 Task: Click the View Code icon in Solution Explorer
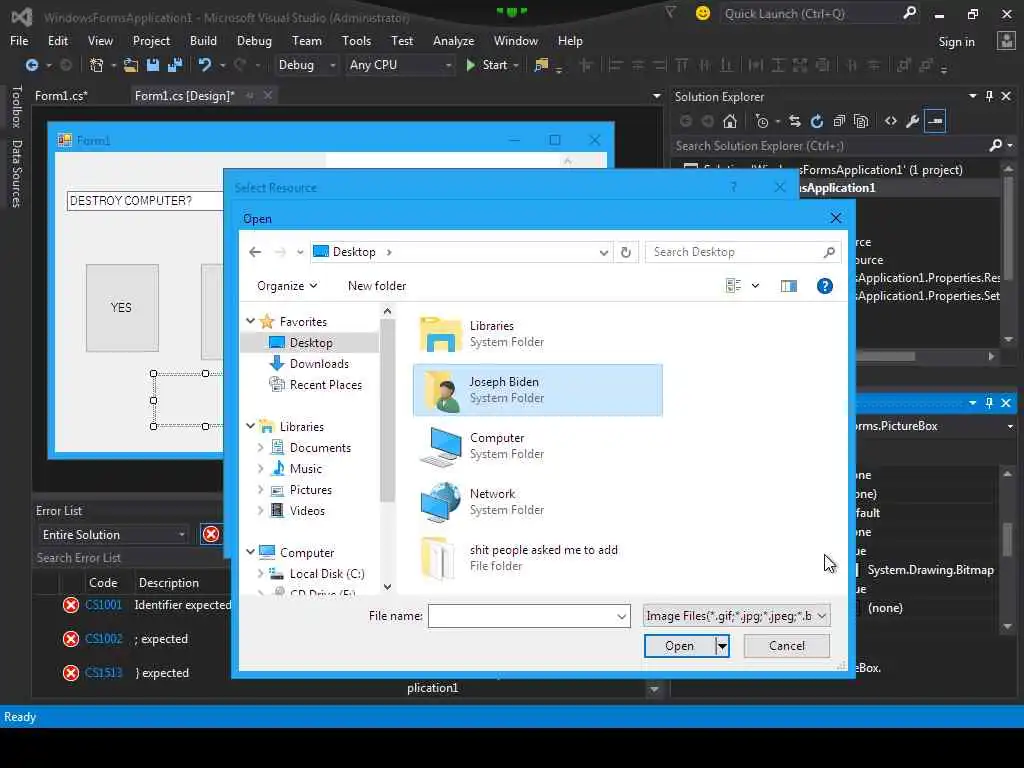click(x=891, y=121)
